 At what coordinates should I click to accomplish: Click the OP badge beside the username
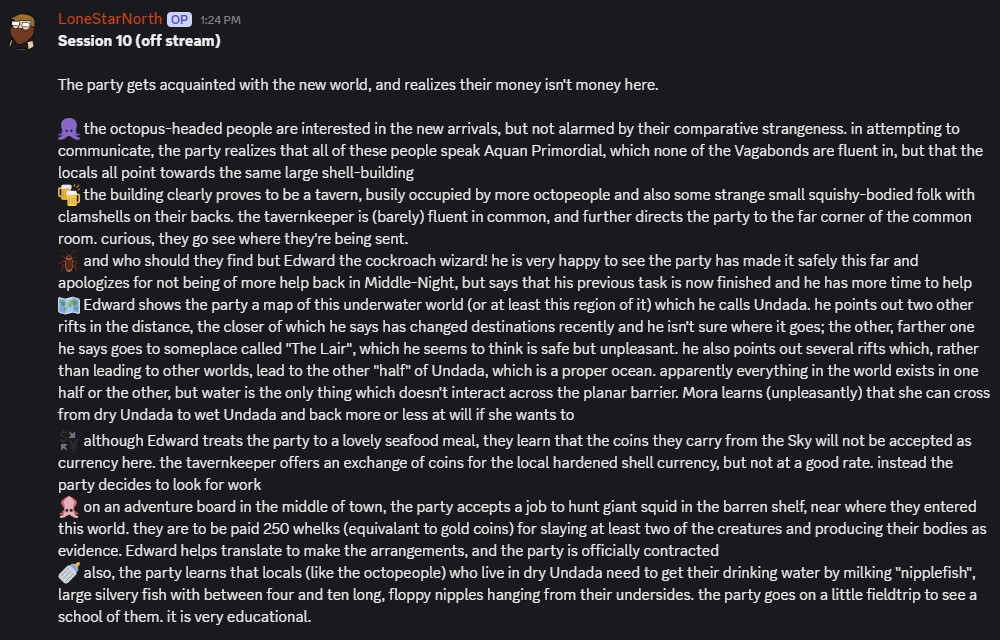point(179,19)
